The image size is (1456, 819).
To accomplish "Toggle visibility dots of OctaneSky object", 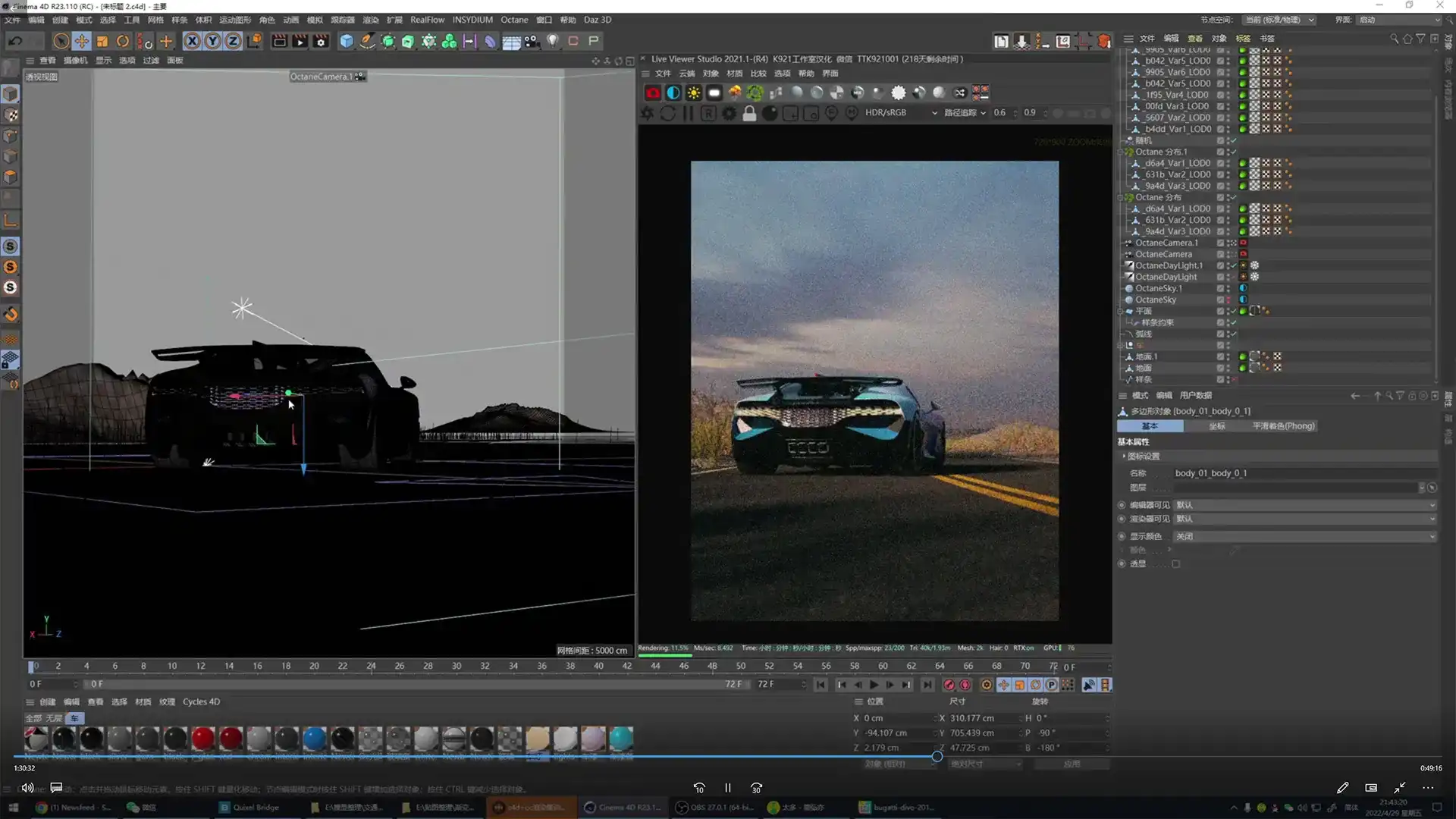I will point(1228,300).
